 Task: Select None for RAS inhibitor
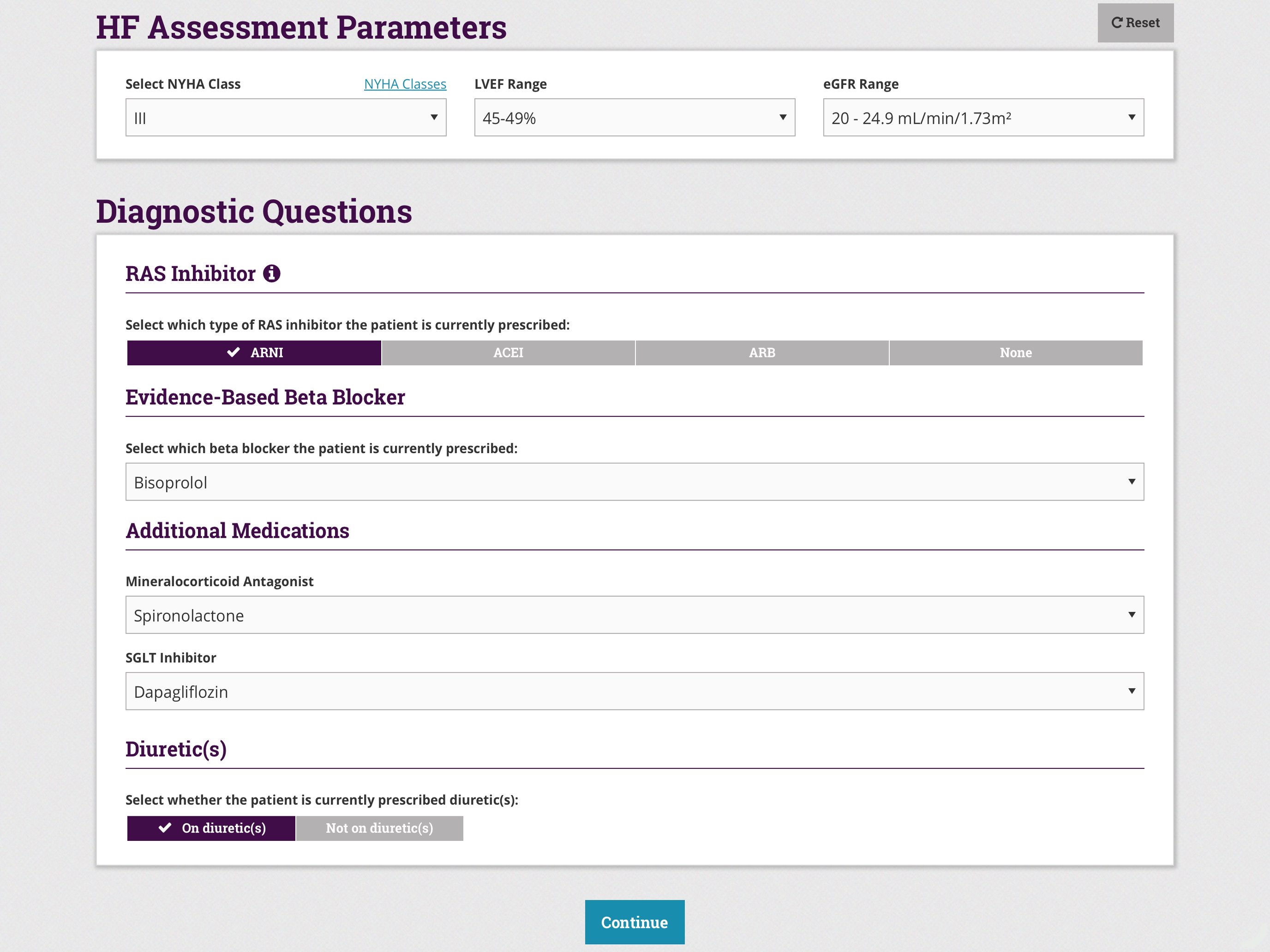[1016, 353]
